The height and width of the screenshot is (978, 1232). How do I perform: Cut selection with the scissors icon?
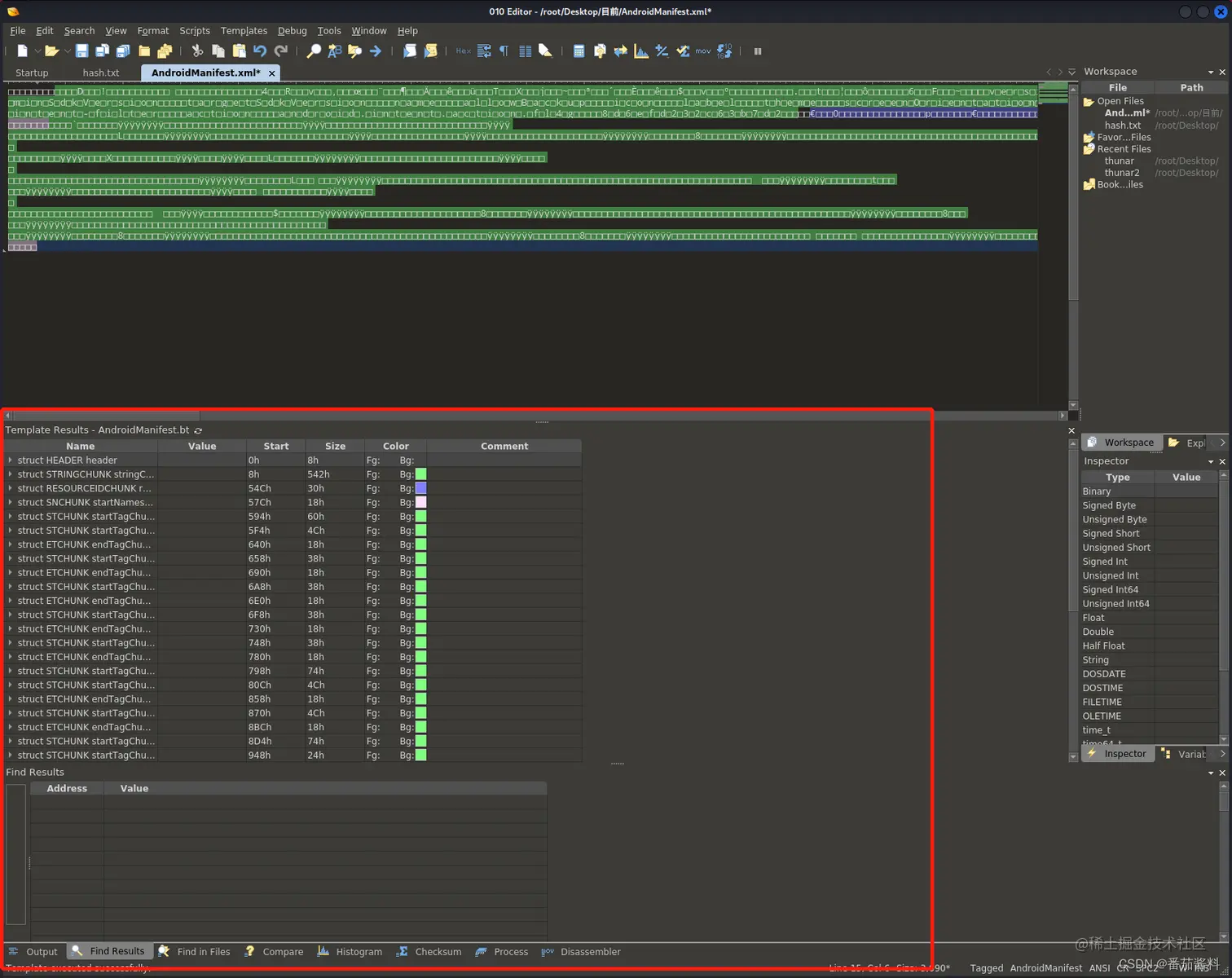pyautogui.click(x=197, y=51)
